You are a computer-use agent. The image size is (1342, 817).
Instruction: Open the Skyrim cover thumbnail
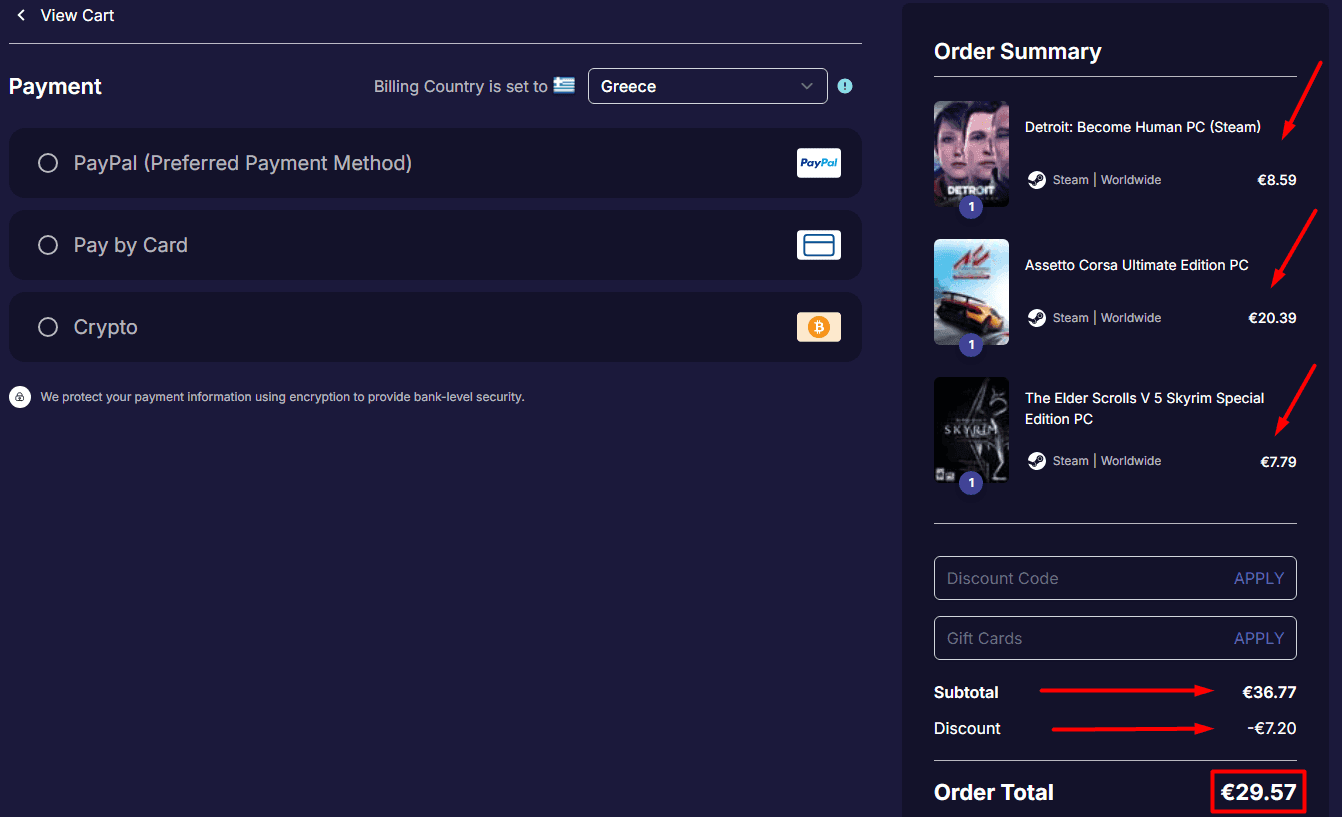(x=971, y=430)
